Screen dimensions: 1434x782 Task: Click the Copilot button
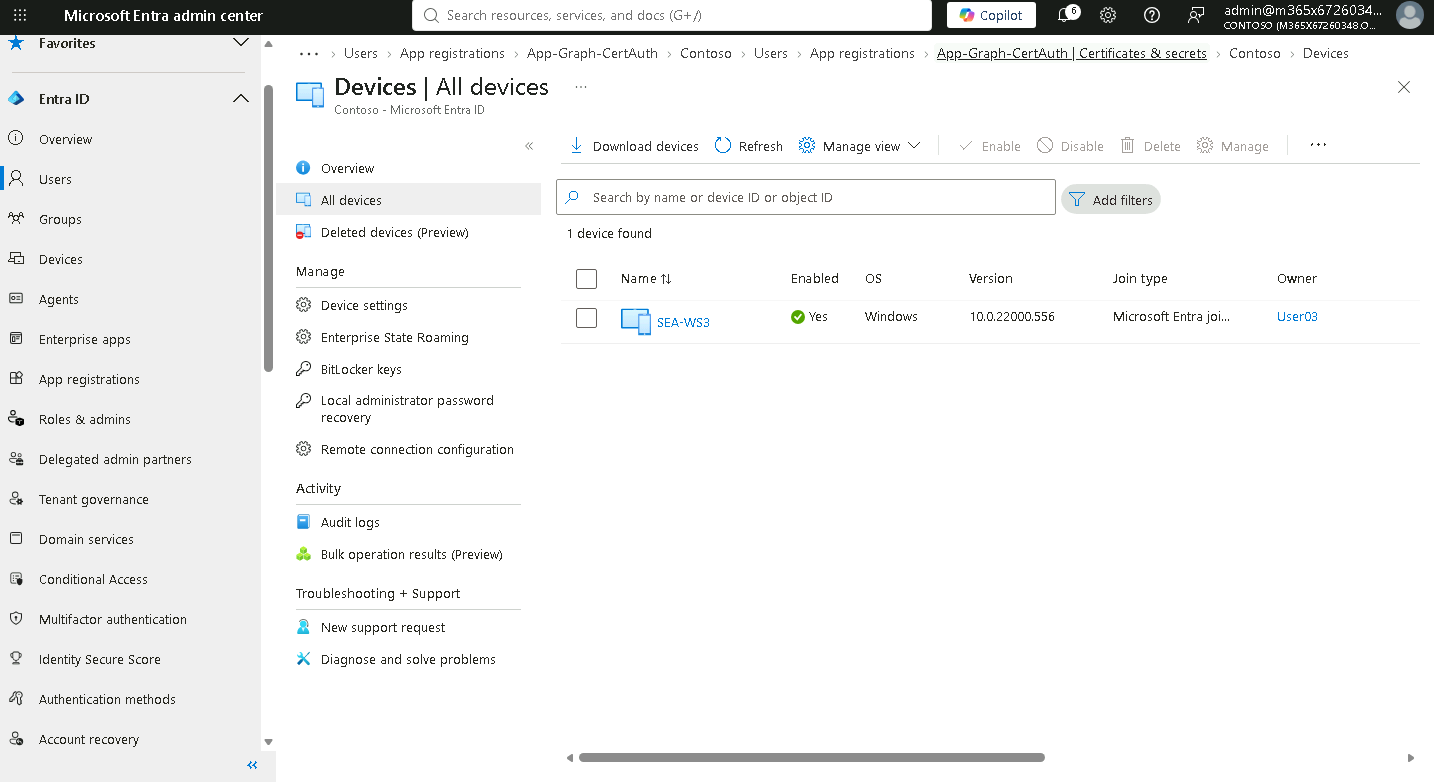(x=991, y=15)
